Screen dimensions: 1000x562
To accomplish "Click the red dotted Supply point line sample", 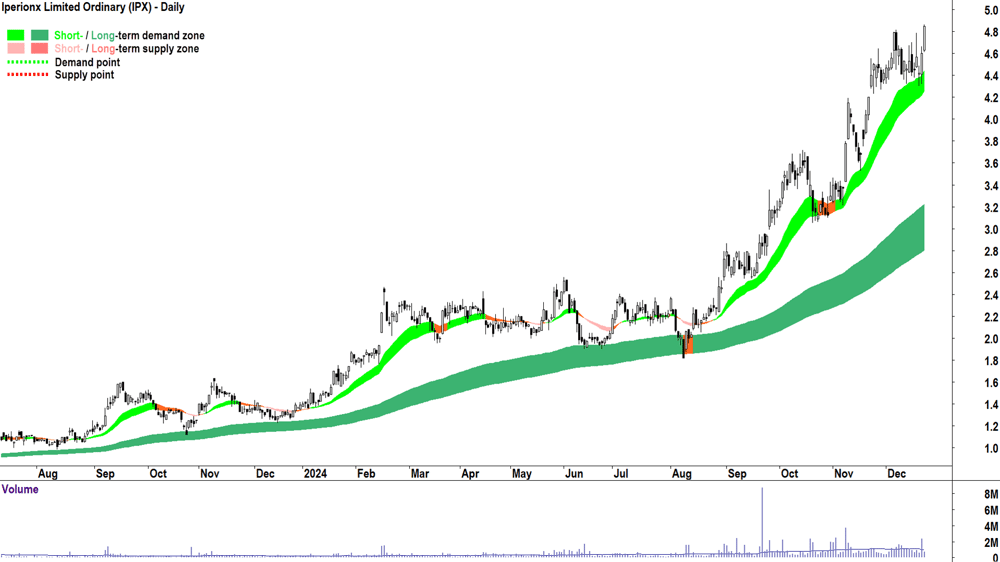I will [27, 75].
